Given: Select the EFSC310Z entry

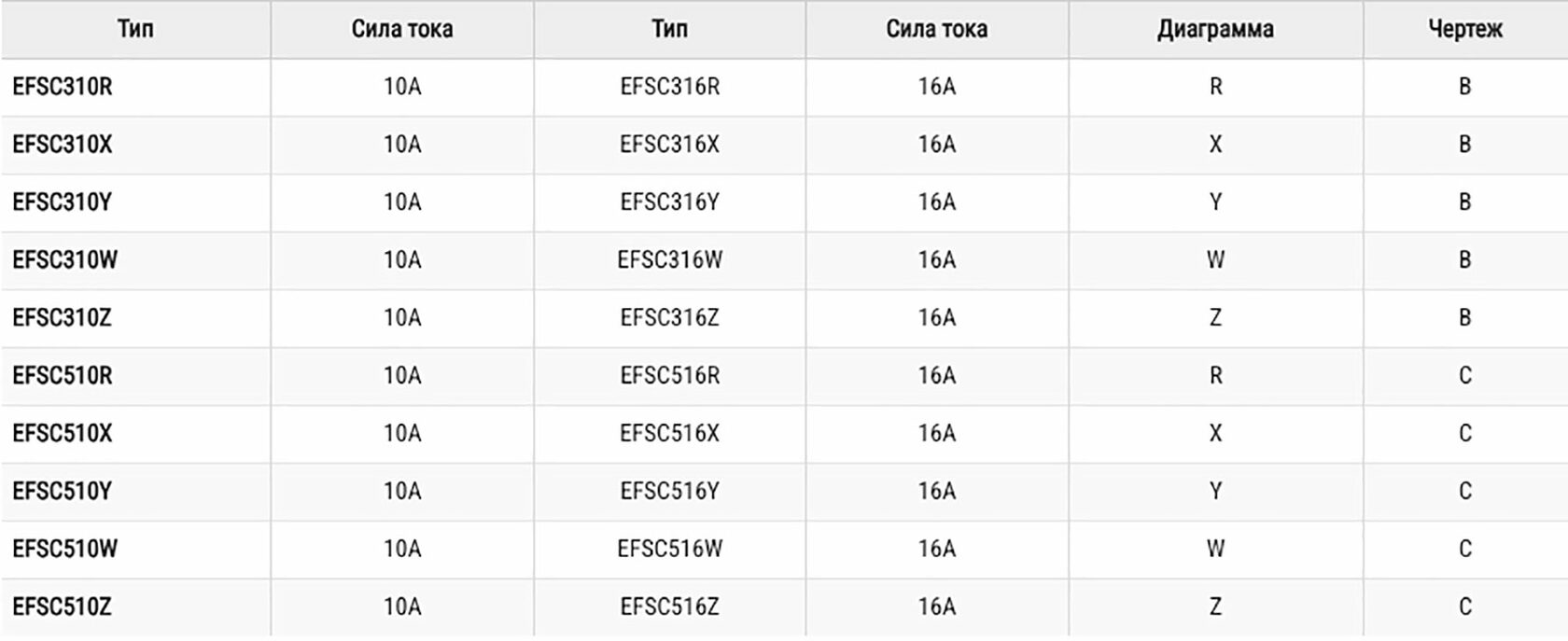Looking at the screenshot, I should [63, 318].
